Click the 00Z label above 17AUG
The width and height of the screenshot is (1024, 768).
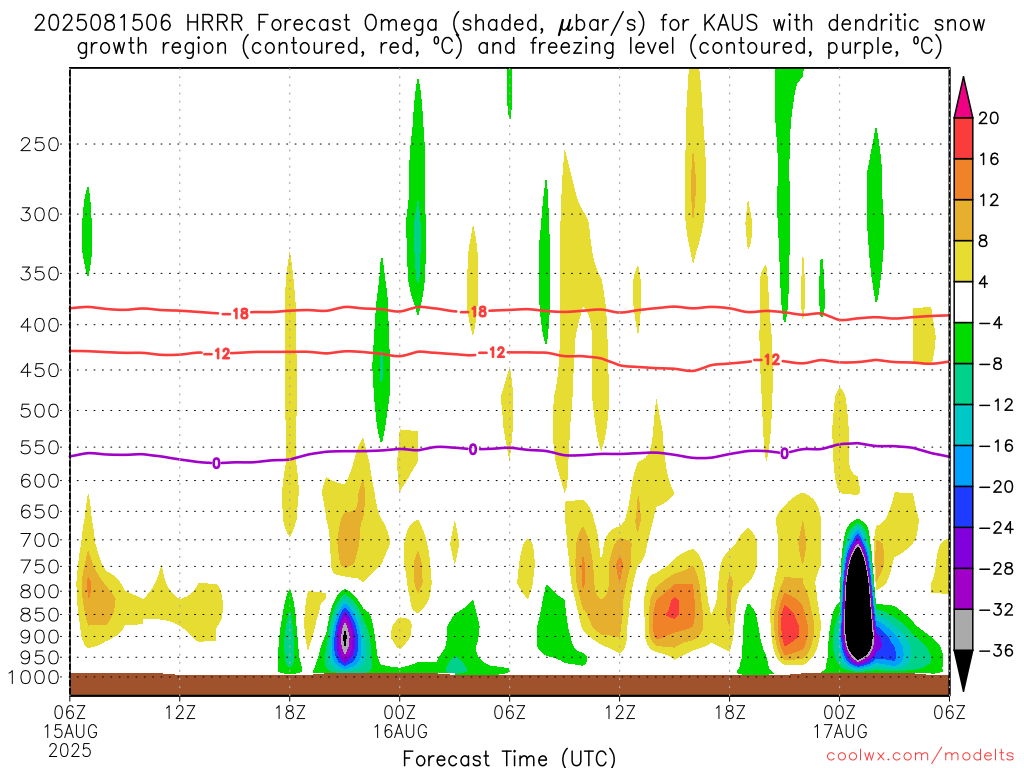point(840,712)
